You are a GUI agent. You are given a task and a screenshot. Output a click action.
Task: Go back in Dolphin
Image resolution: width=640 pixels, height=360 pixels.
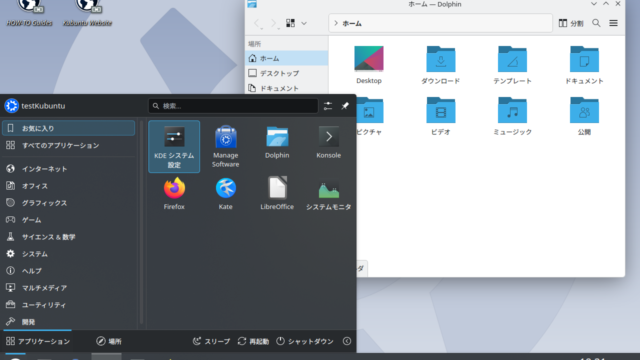tap(256, 23)
